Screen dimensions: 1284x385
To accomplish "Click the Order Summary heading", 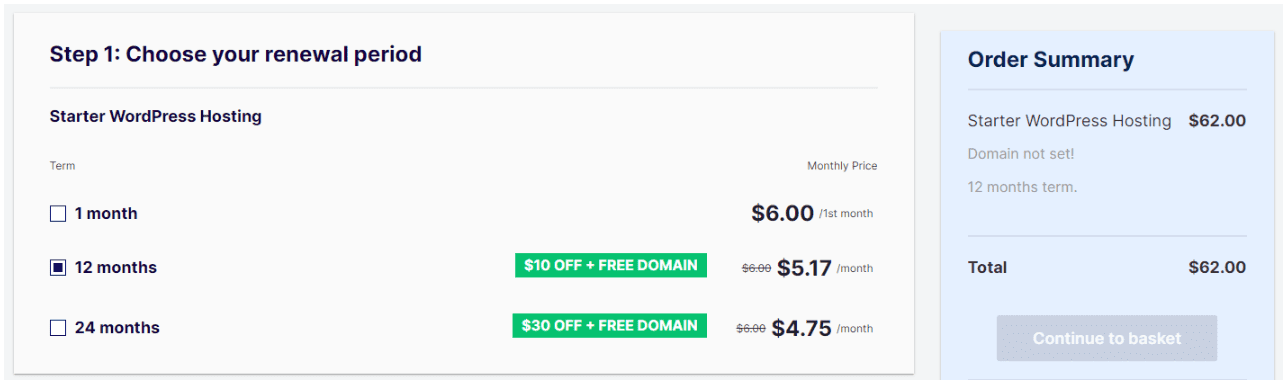I will (1051, 60).
